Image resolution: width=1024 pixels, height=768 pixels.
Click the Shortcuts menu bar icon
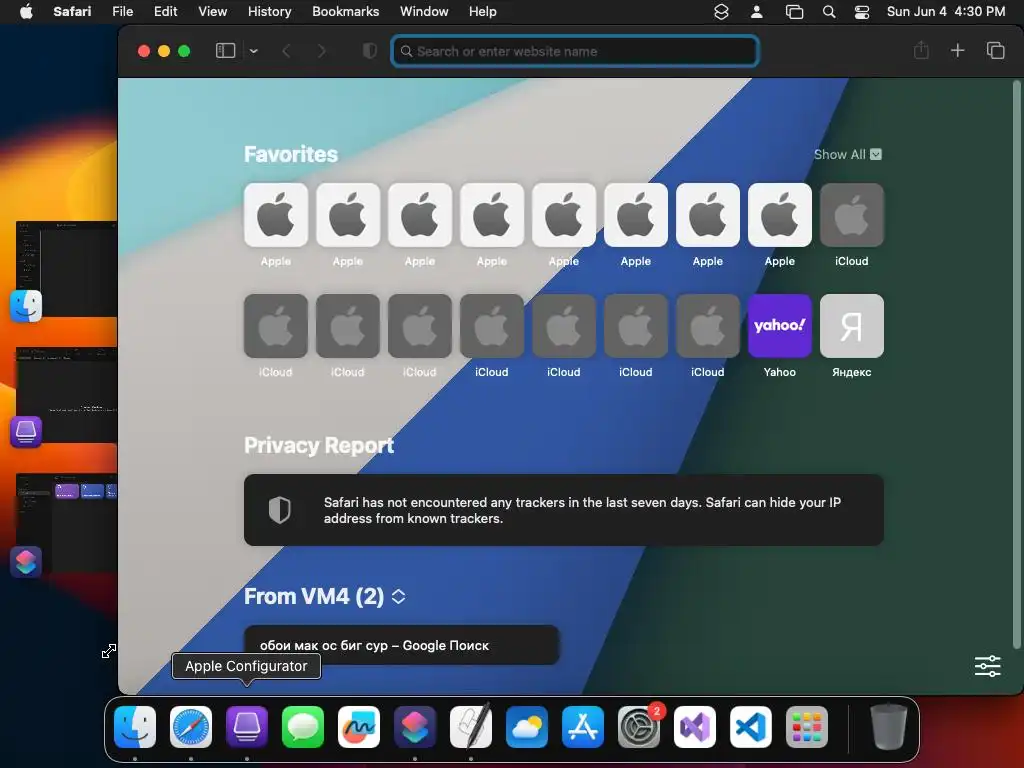click(721, 12)
